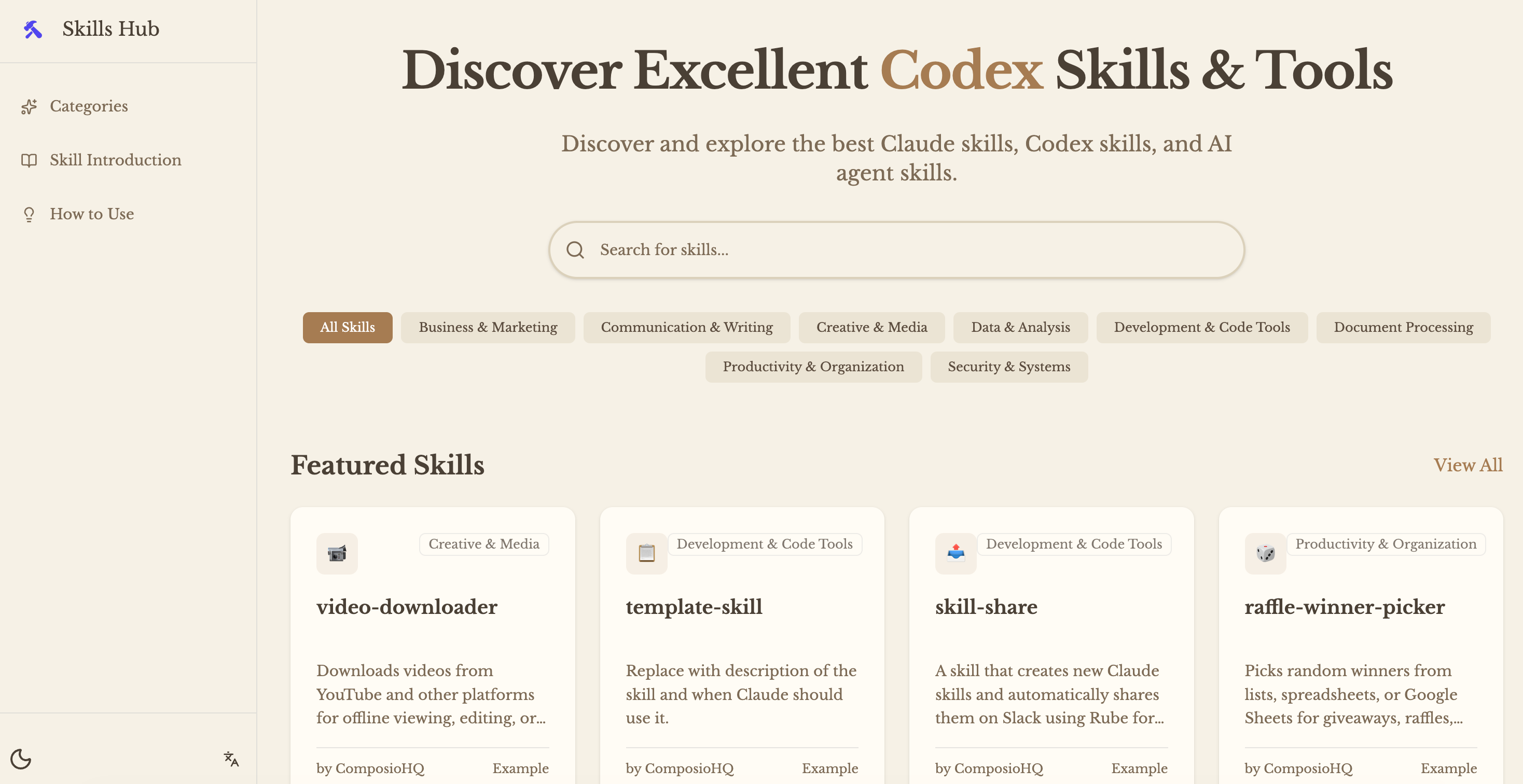Click the lightbulb icon beside How to Use
Screen dimensions: 1523x784
coord(30,215)
